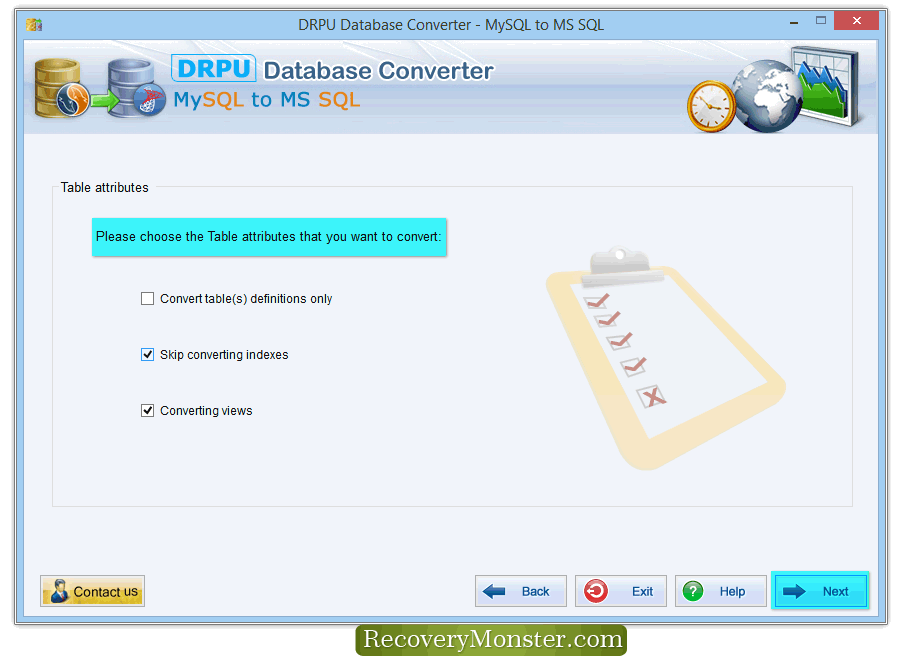Click the MySQL database cylinder icon

[59, 88]
